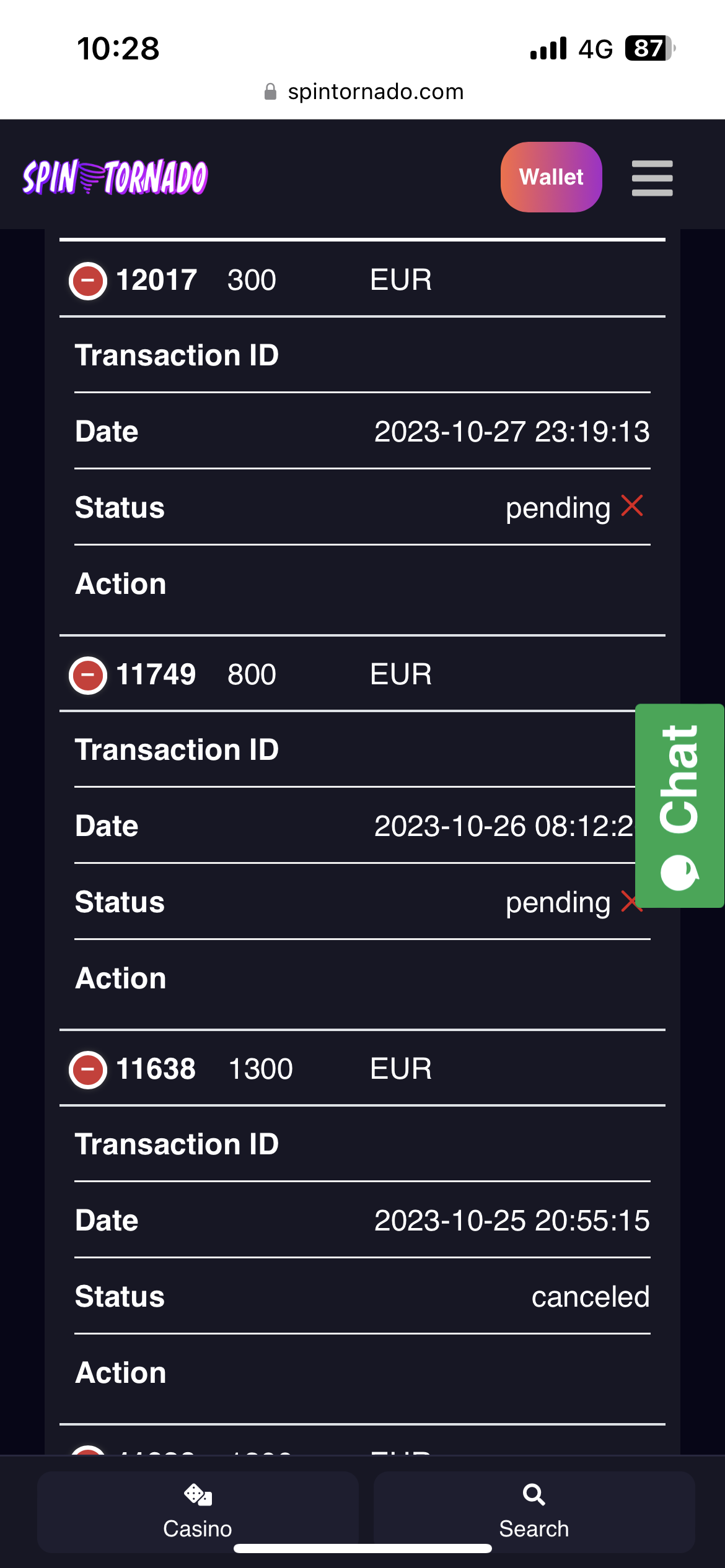Tap the Search magnifier icon
This screenshot has width=725, height=1568.
[534, 1495]
